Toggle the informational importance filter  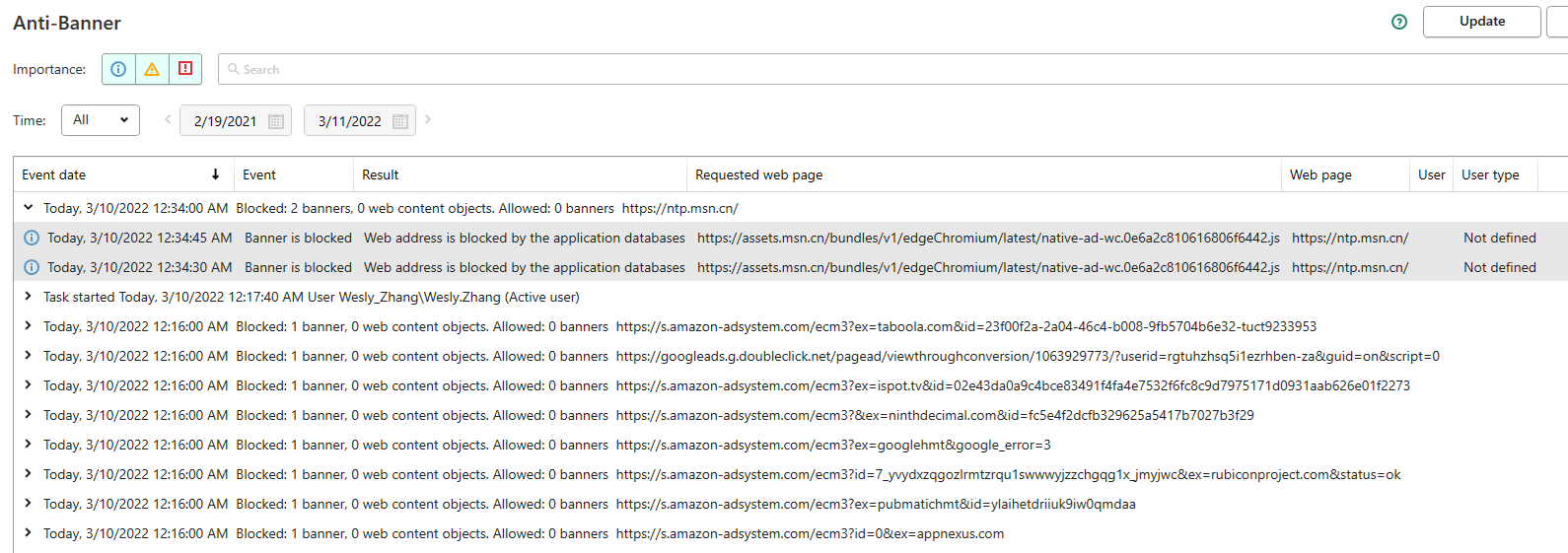118,69
